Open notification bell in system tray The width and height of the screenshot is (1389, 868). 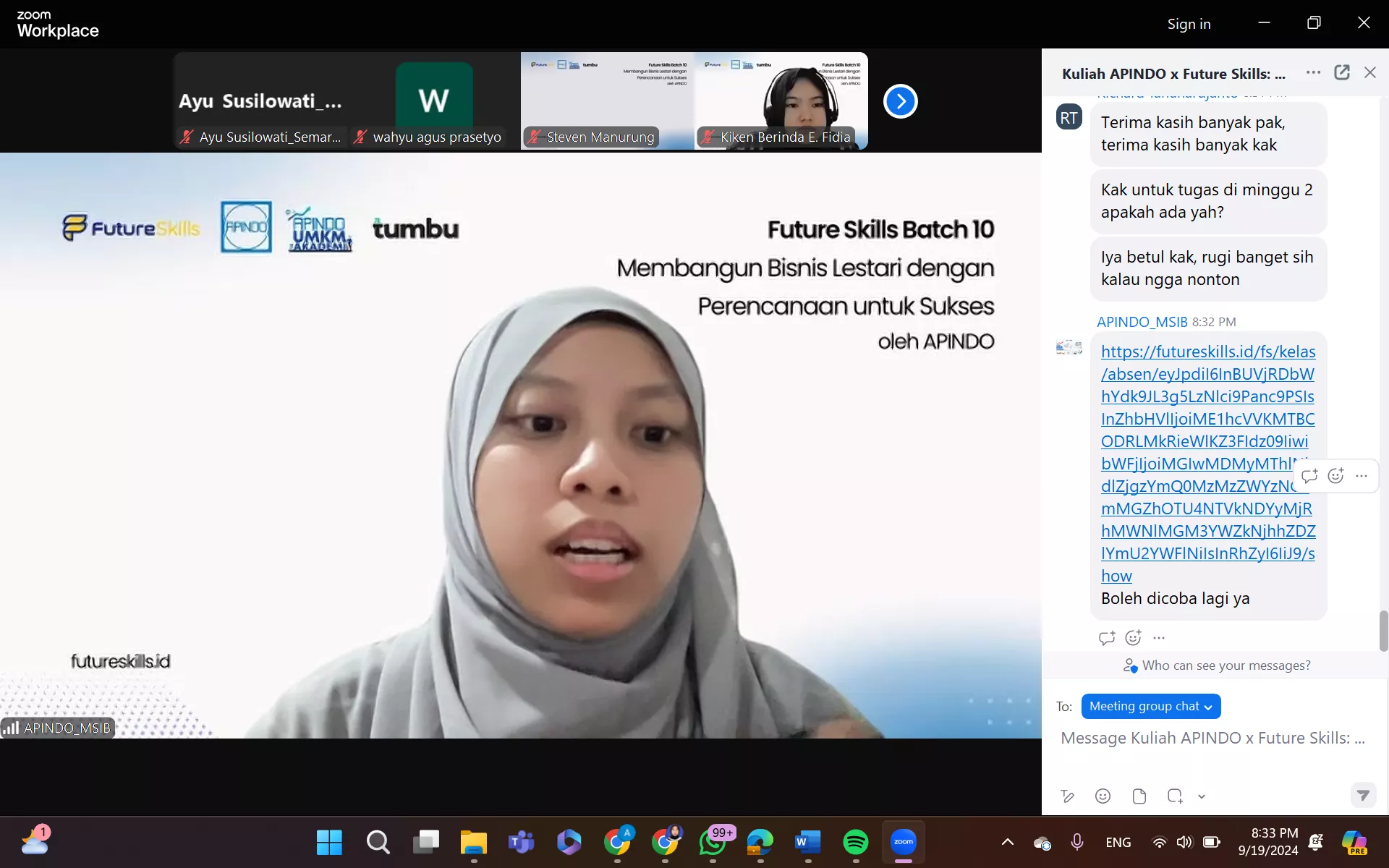tap(1316, 842)
